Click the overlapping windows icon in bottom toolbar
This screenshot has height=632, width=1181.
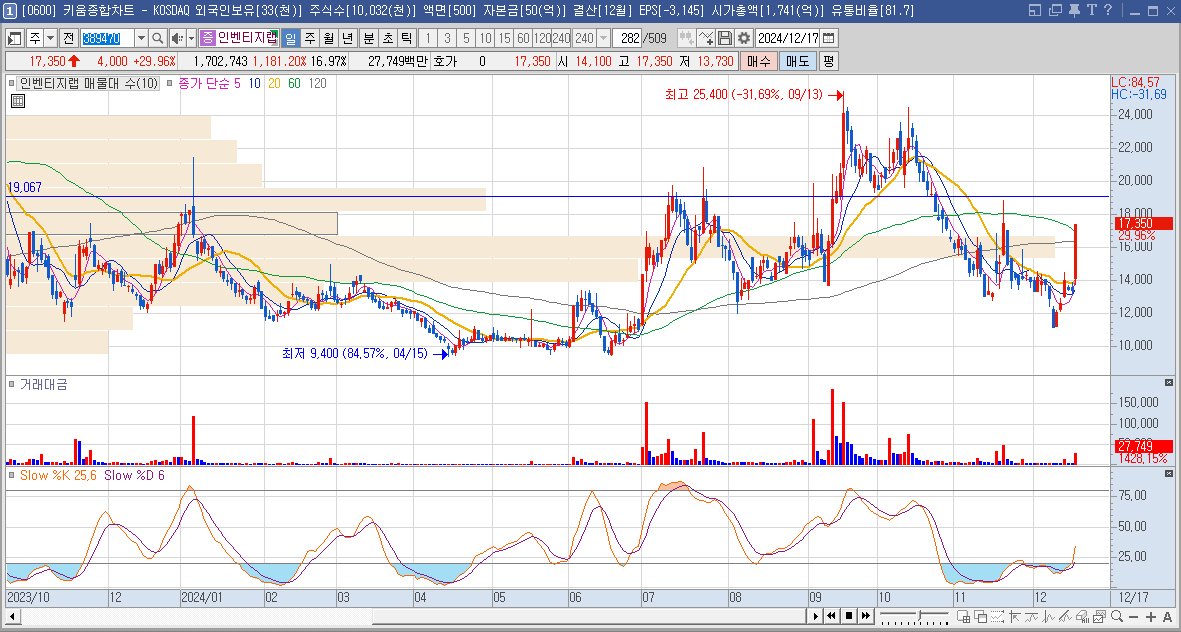point(981,616)
